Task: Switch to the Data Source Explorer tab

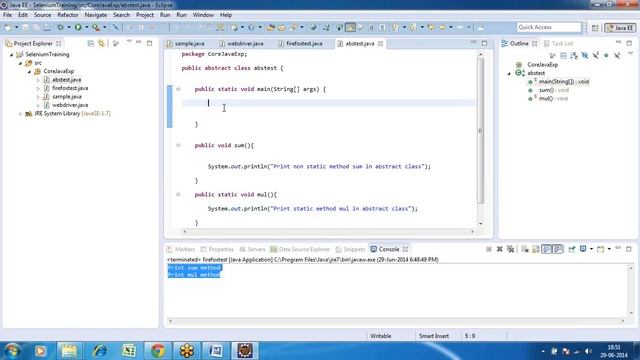Action: [x=300, y=249]
